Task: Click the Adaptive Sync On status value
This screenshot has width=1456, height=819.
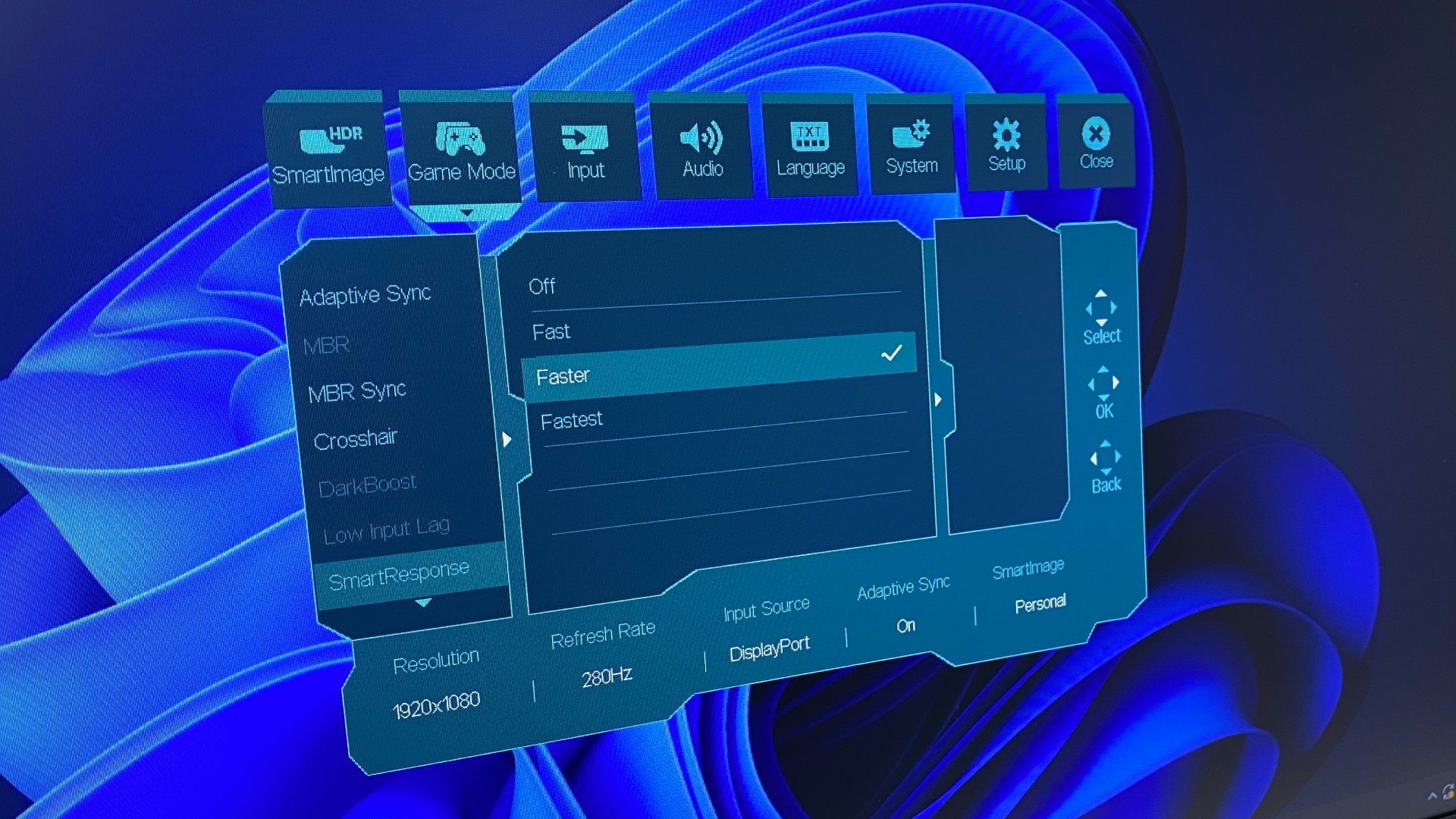Action: click(x=905, y=626)
